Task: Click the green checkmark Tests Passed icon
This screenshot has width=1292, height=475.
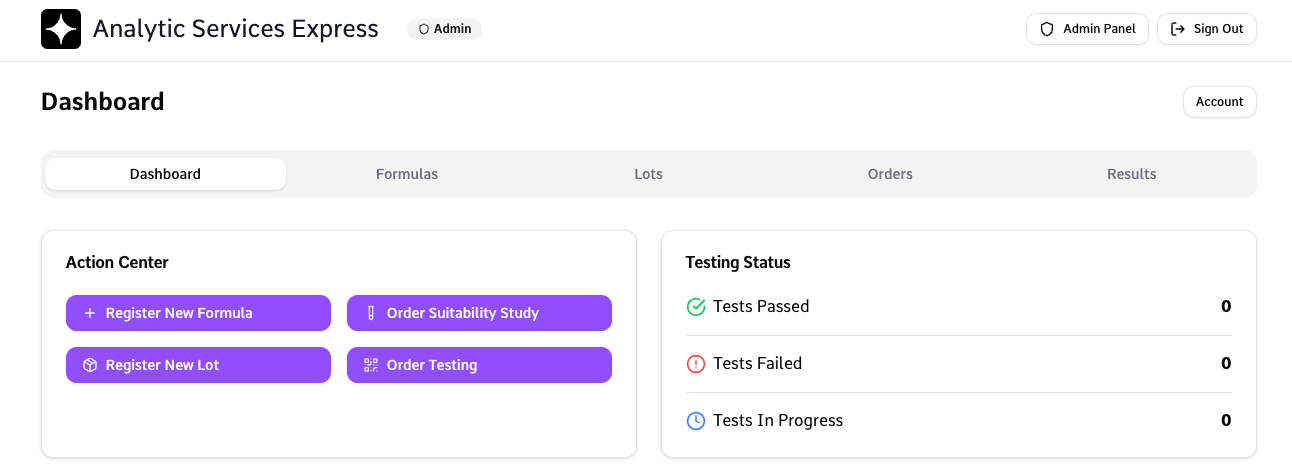Action: pos(696,307)
